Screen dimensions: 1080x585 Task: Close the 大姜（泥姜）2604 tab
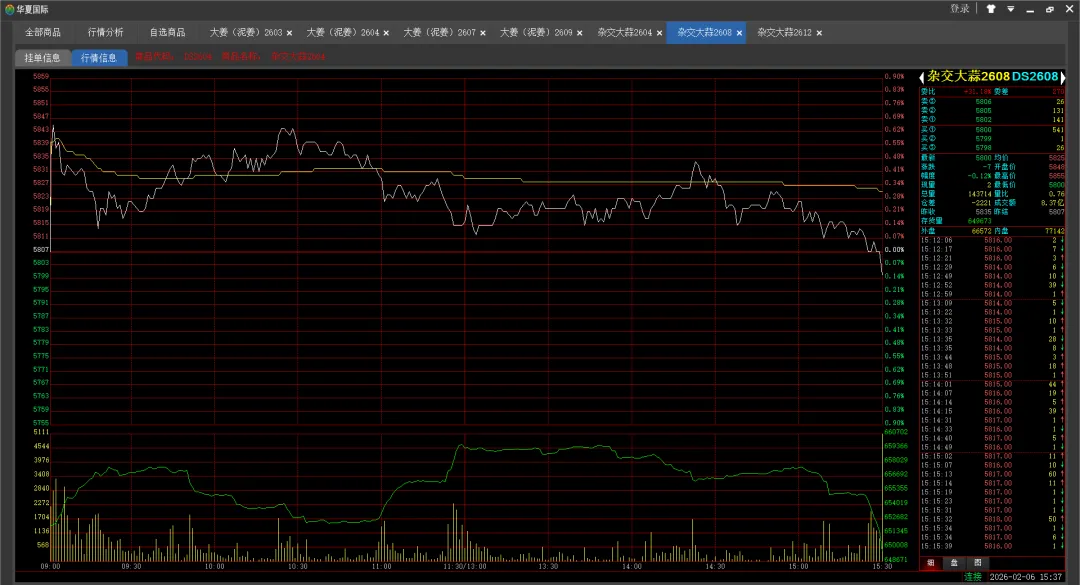386,33
